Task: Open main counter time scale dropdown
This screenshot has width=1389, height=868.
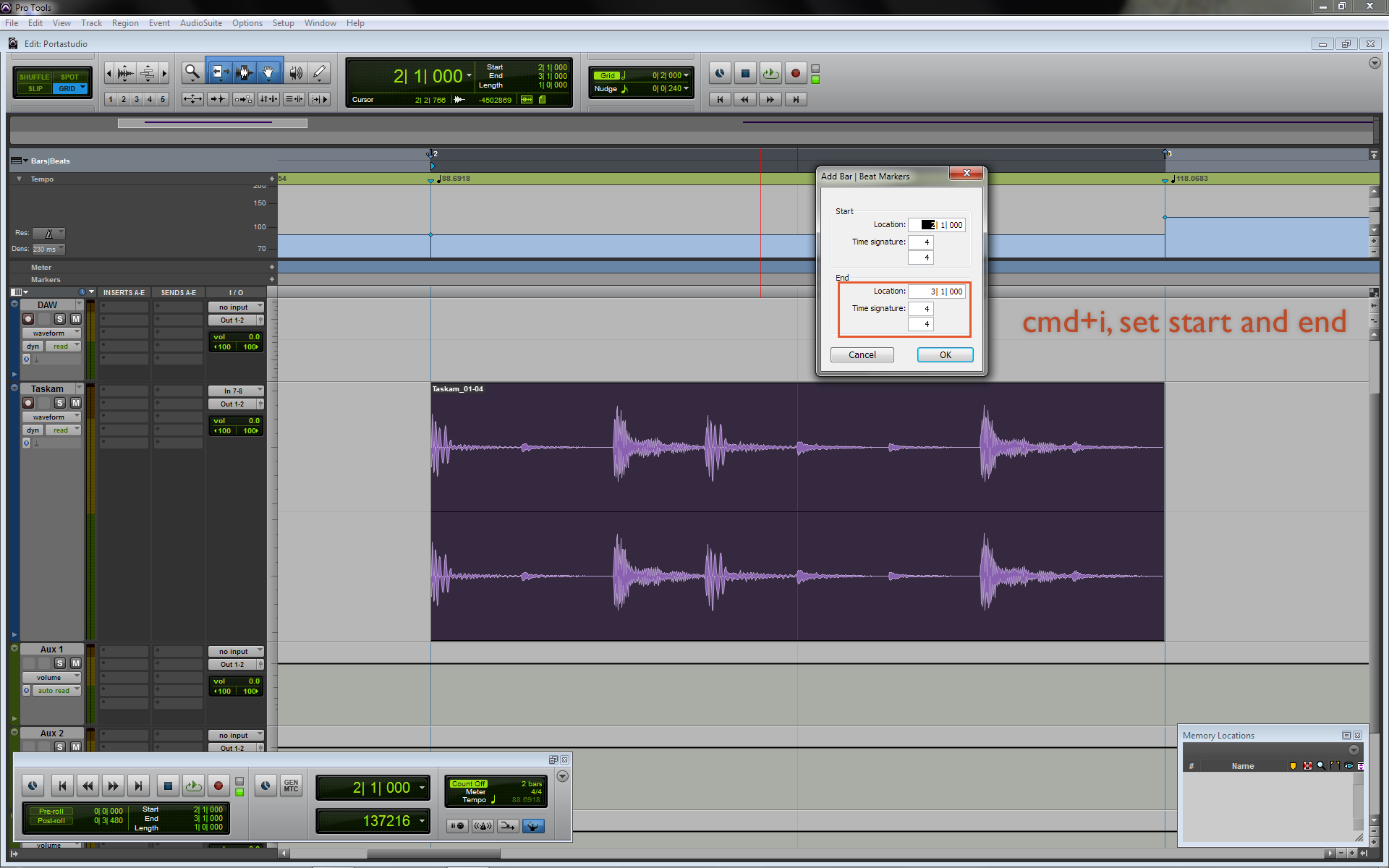Action: [470, 76]
